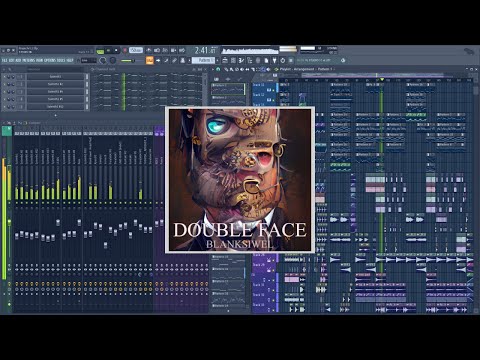Mute Track 11 using its green LED

tap(273, 90)
